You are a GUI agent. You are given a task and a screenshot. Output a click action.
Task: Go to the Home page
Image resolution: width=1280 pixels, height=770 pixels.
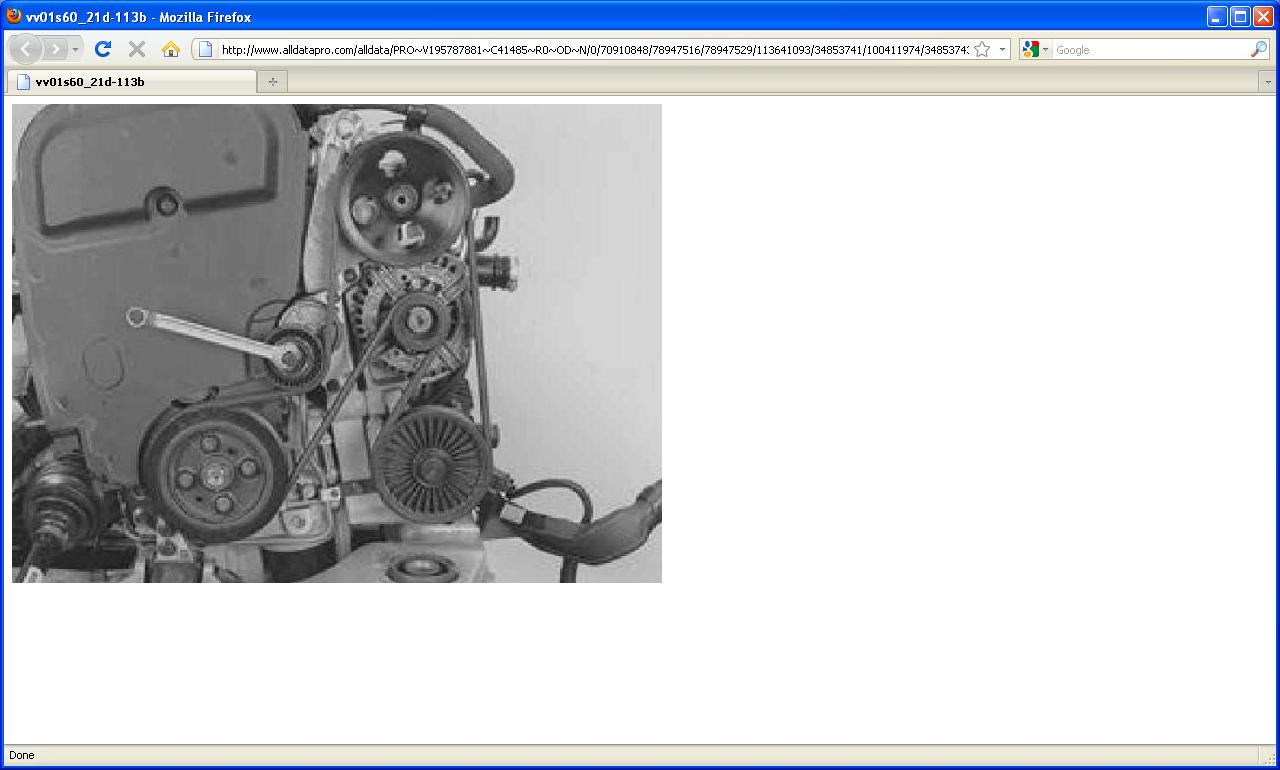coord(171,49)
